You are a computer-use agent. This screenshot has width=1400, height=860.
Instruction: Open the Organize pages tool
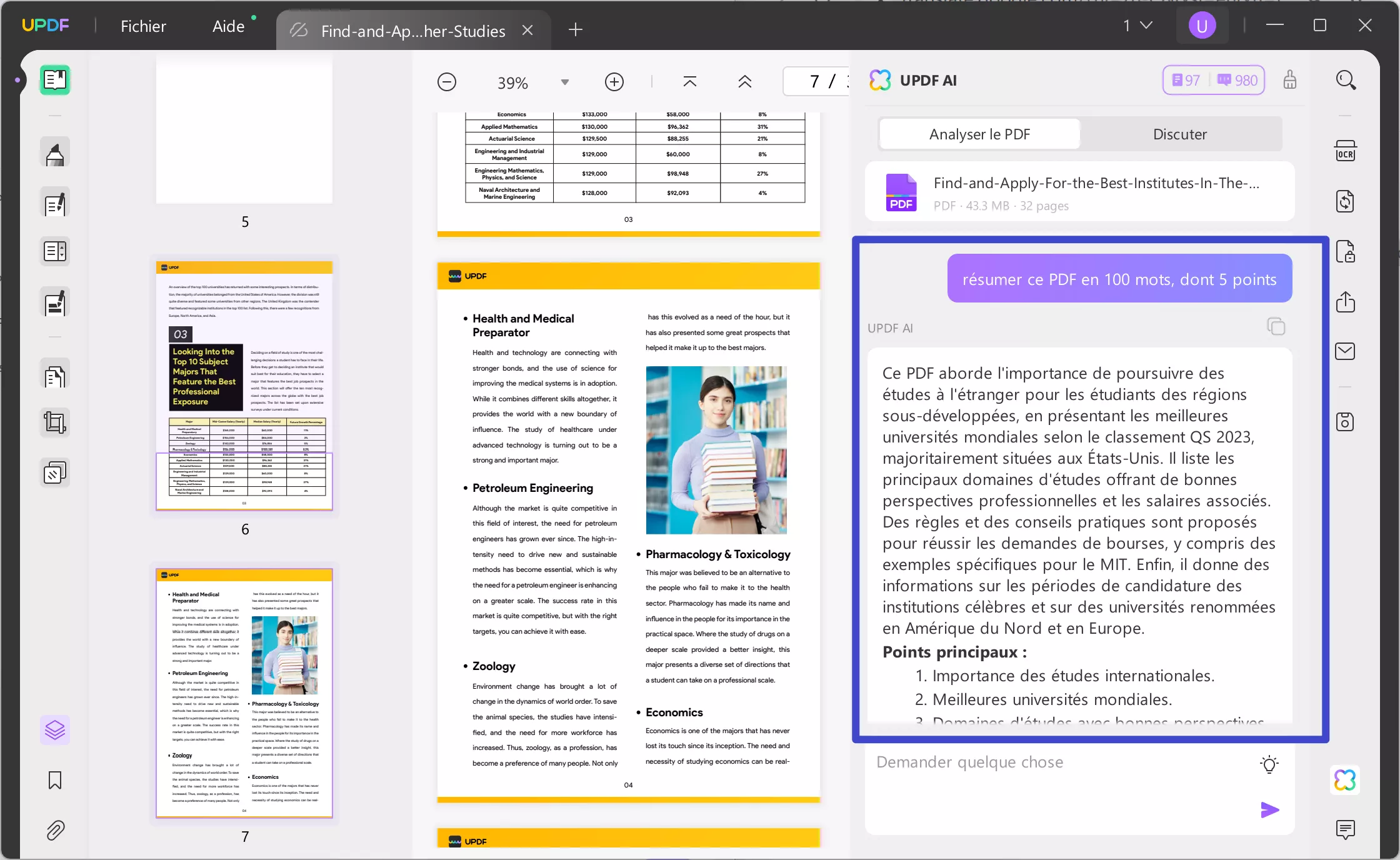coord(55,252)
